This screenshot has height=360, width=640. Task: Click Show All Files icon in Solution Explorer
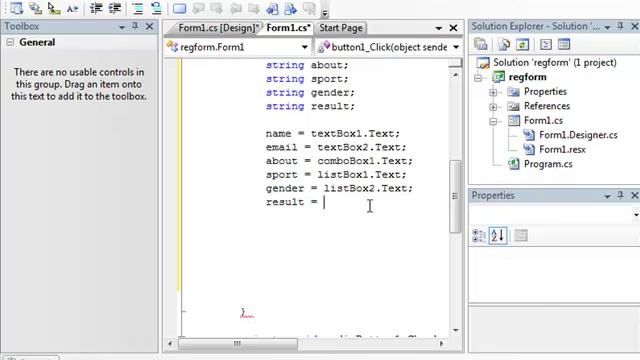504,44
